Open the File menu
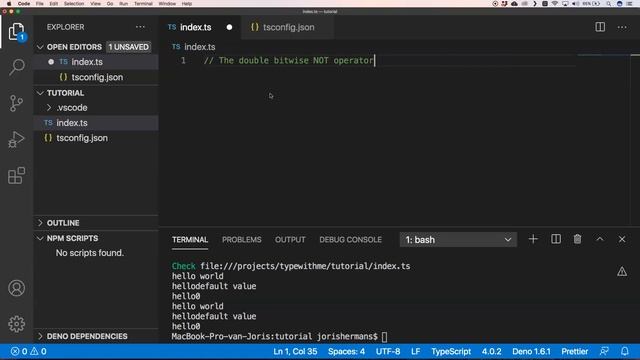Viewport: 640px width, 360px height. 40,4
